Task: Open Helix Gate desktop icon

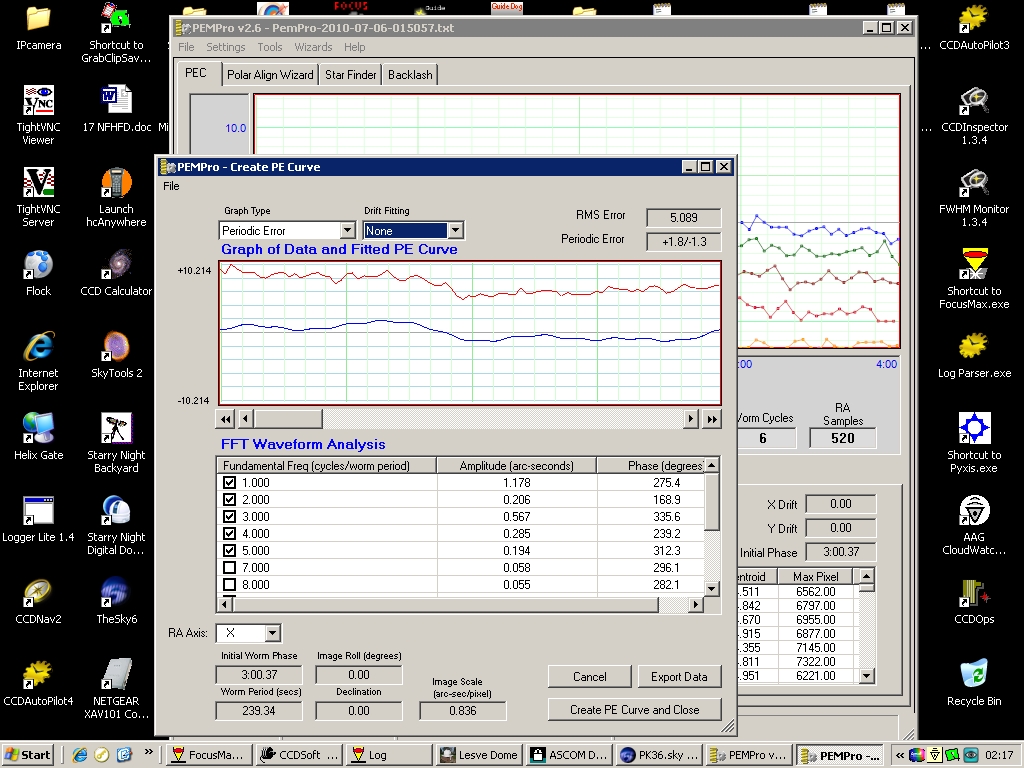Action: pos(38,436)
